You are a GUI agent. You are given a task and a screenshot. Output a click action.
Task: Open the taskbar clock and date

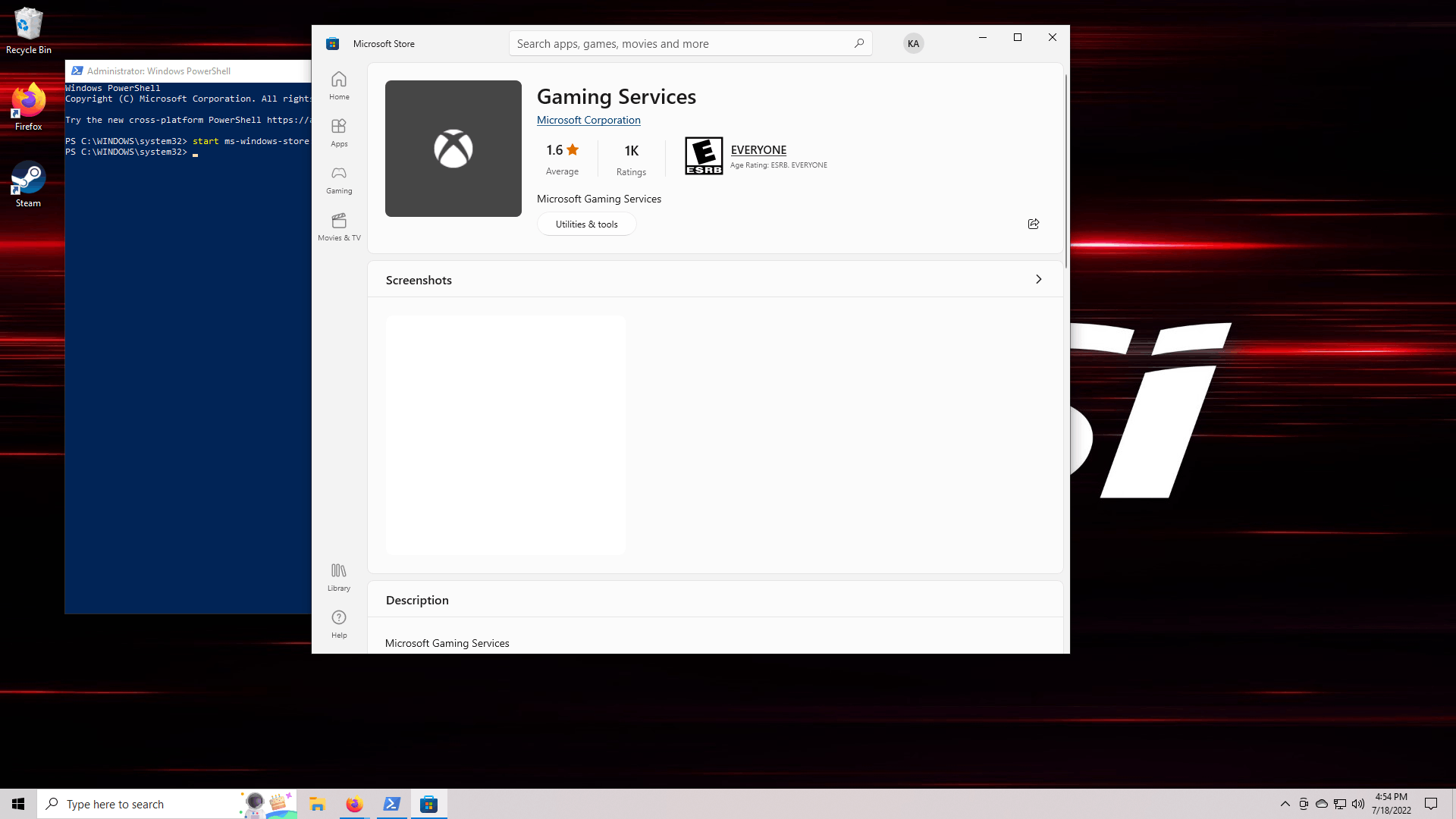[x=1391, y=804]
